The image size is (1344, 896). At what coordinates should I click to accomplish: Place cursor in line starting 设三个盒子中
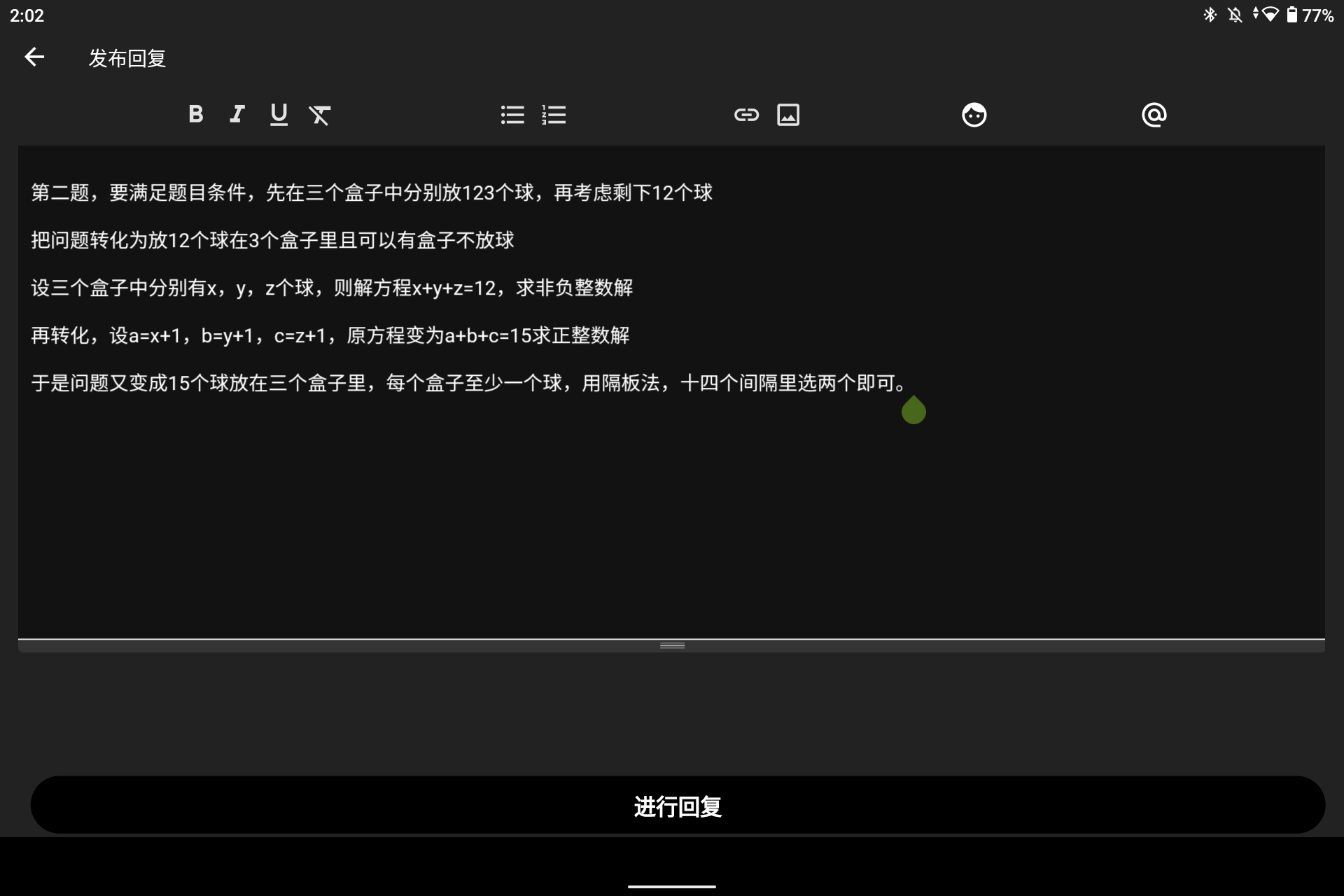click(332, 288)
